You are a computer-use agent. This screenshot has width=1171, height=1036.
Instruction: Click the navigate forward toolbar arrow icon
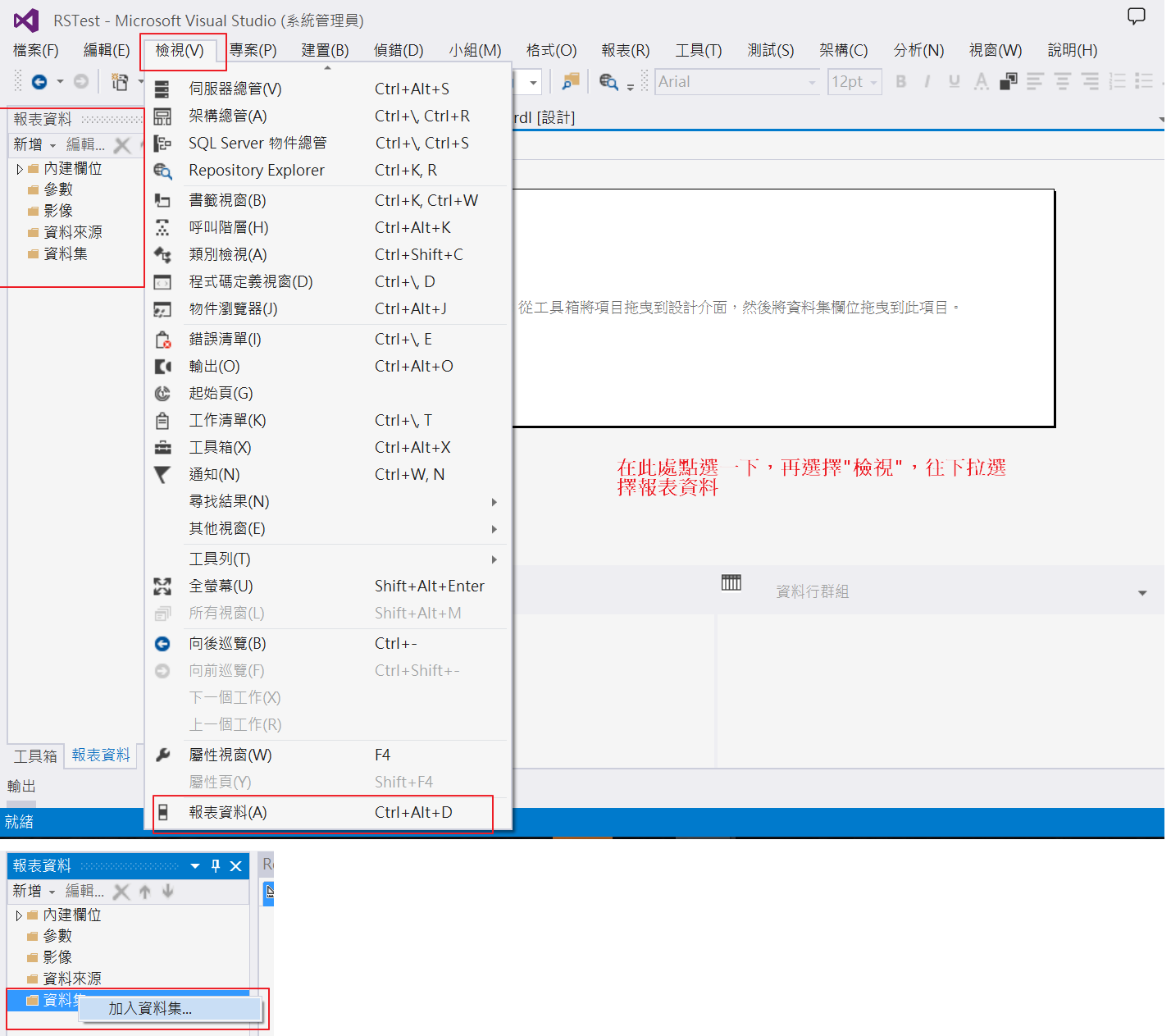coord(81,82)
